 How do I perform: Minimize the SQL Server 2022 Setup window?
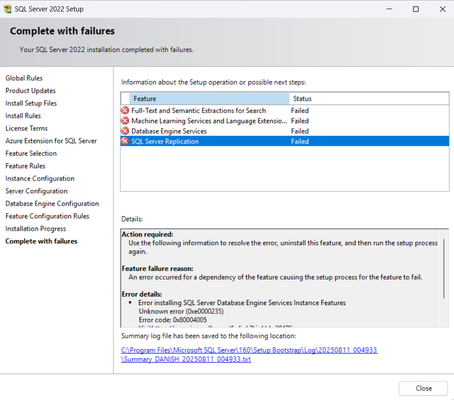(389, 9)
